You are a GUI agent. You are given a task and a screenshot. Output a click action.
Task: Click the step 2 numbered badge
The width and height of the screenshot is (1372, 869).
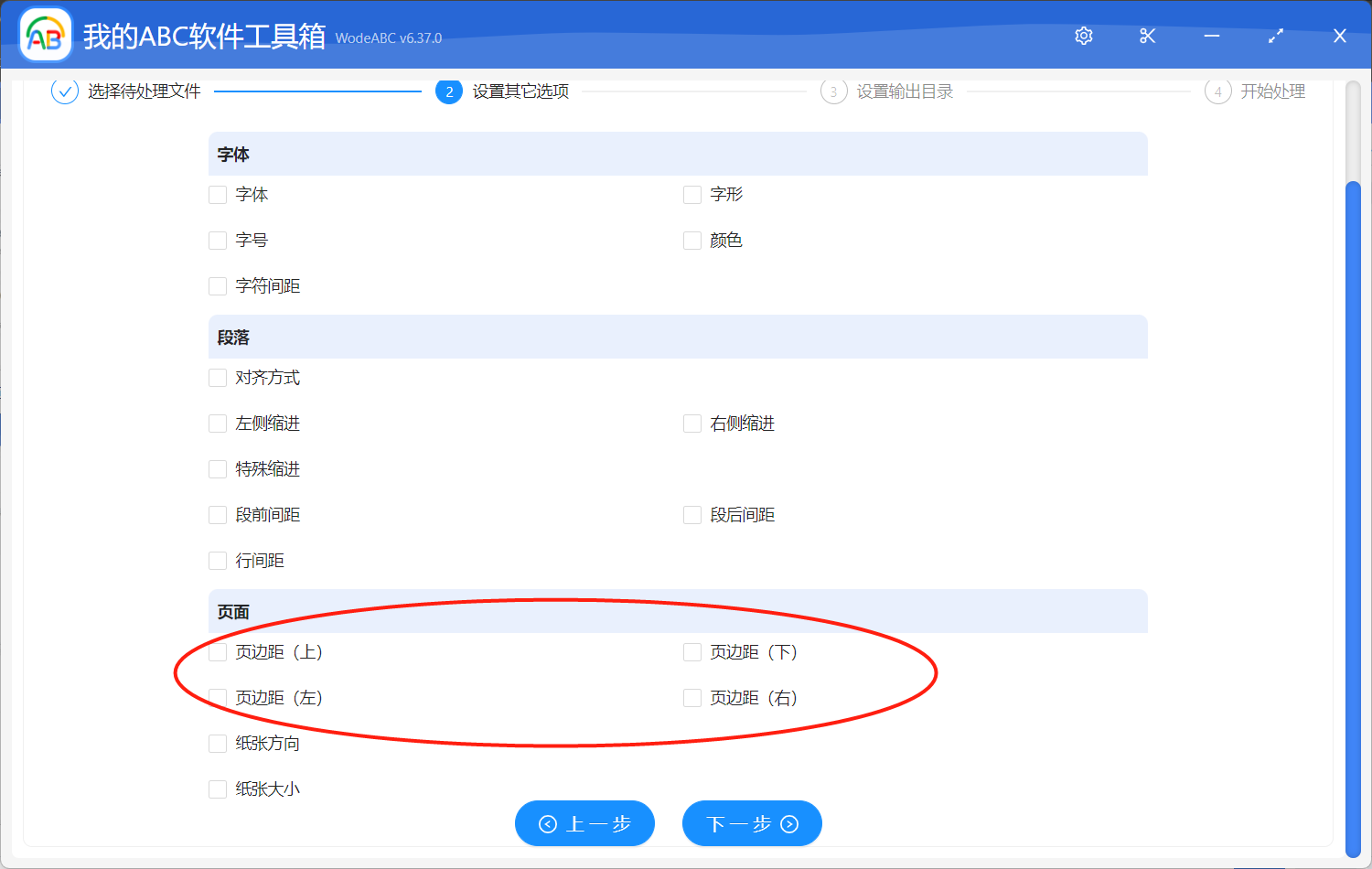[449, 91]
